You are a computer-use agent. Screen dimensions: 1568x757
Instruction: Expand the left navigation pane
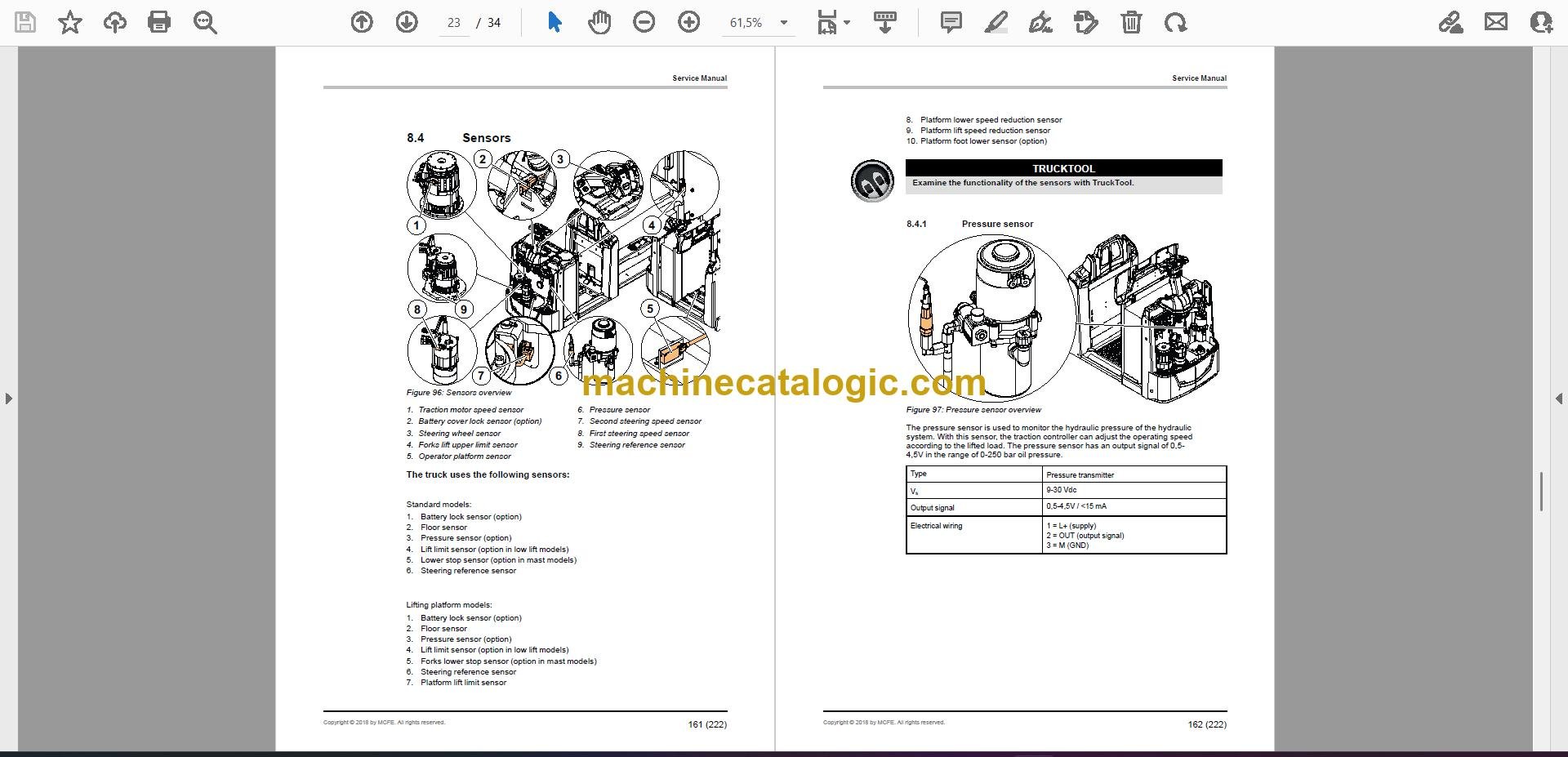(x=8, y=399)
